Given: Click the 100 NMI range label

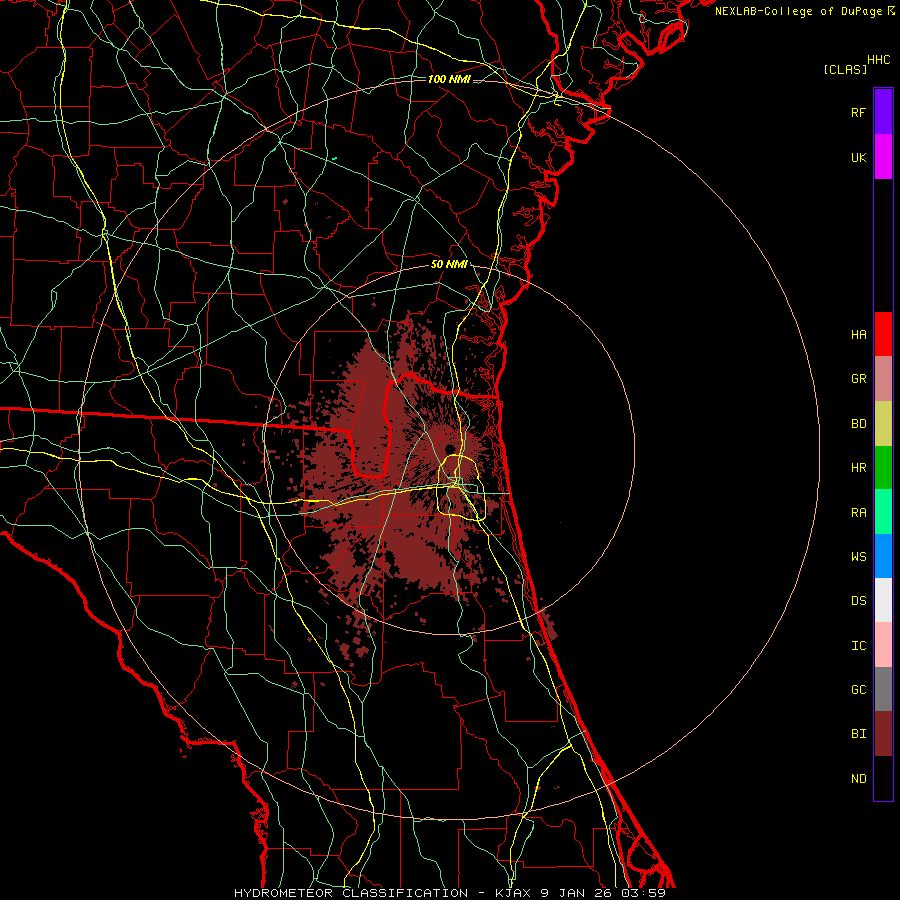Looking at the screenshot, I should [449, 79].
